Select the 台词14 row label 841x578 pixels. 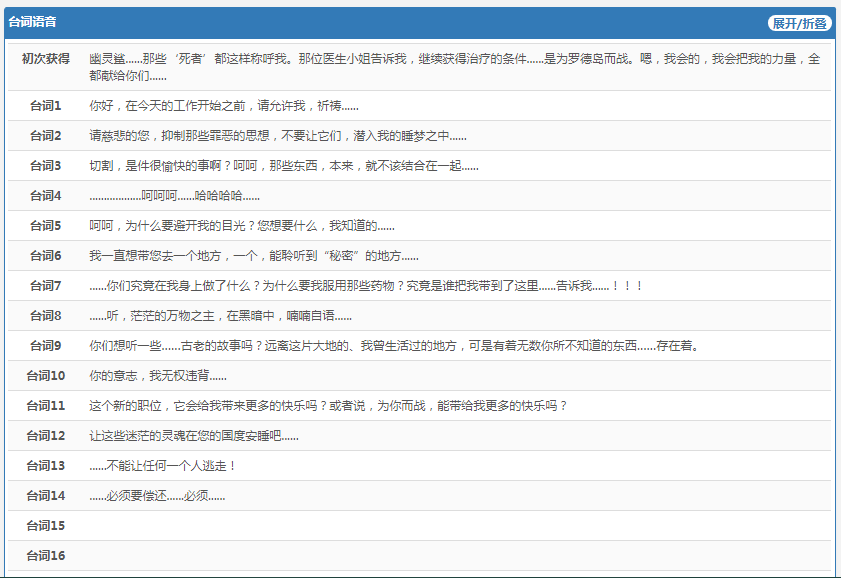46,496
